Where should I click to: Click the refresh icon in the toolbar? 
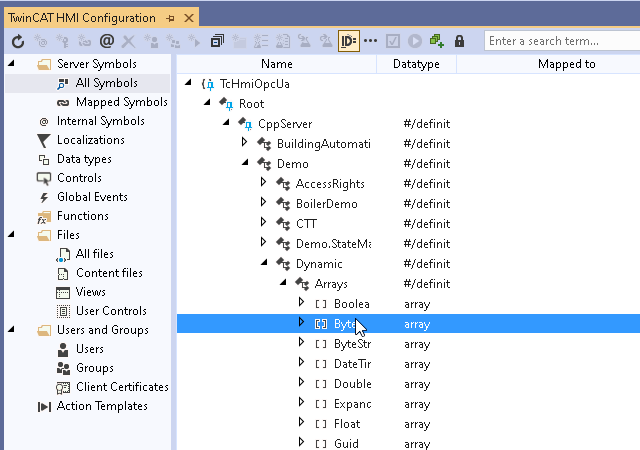point(18,41)
